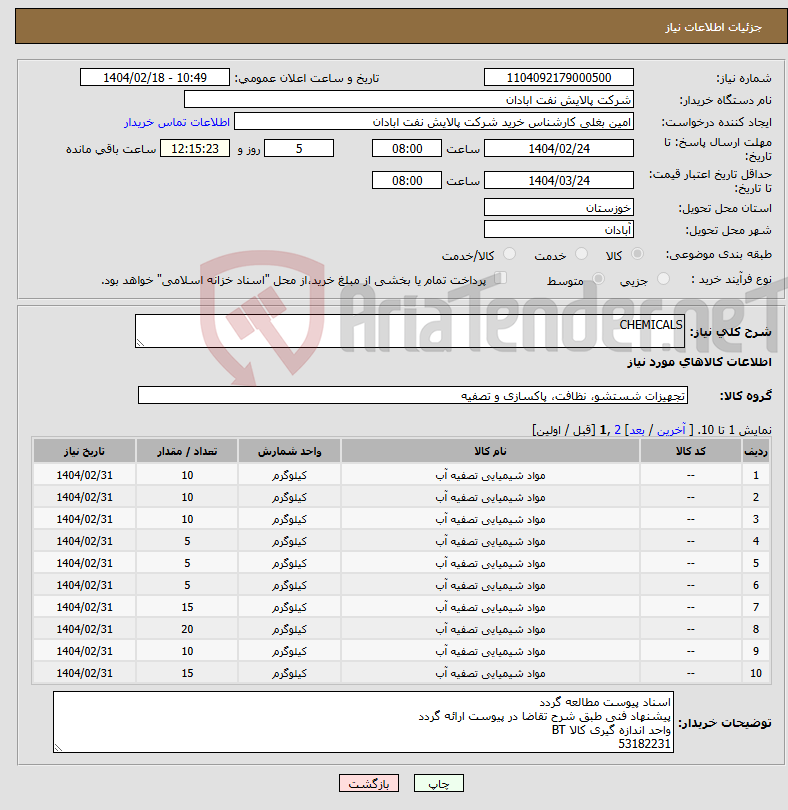Click the page header جزئیات اطلاعات نیاز

[x=713, y=27]
